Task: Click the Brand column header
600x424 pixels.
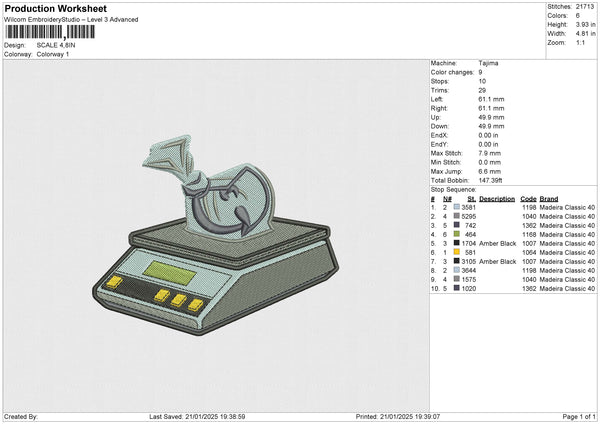Action: 549,198
